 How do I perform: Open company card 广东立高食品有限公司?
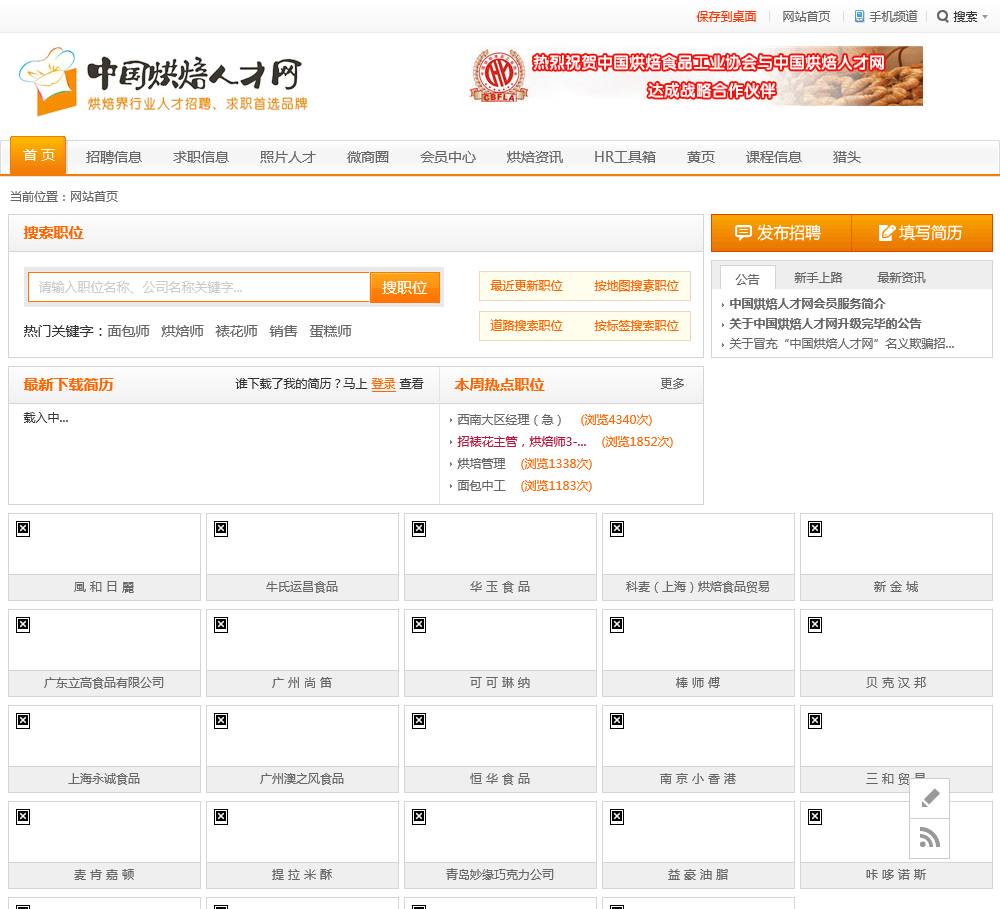pos(105,653)
